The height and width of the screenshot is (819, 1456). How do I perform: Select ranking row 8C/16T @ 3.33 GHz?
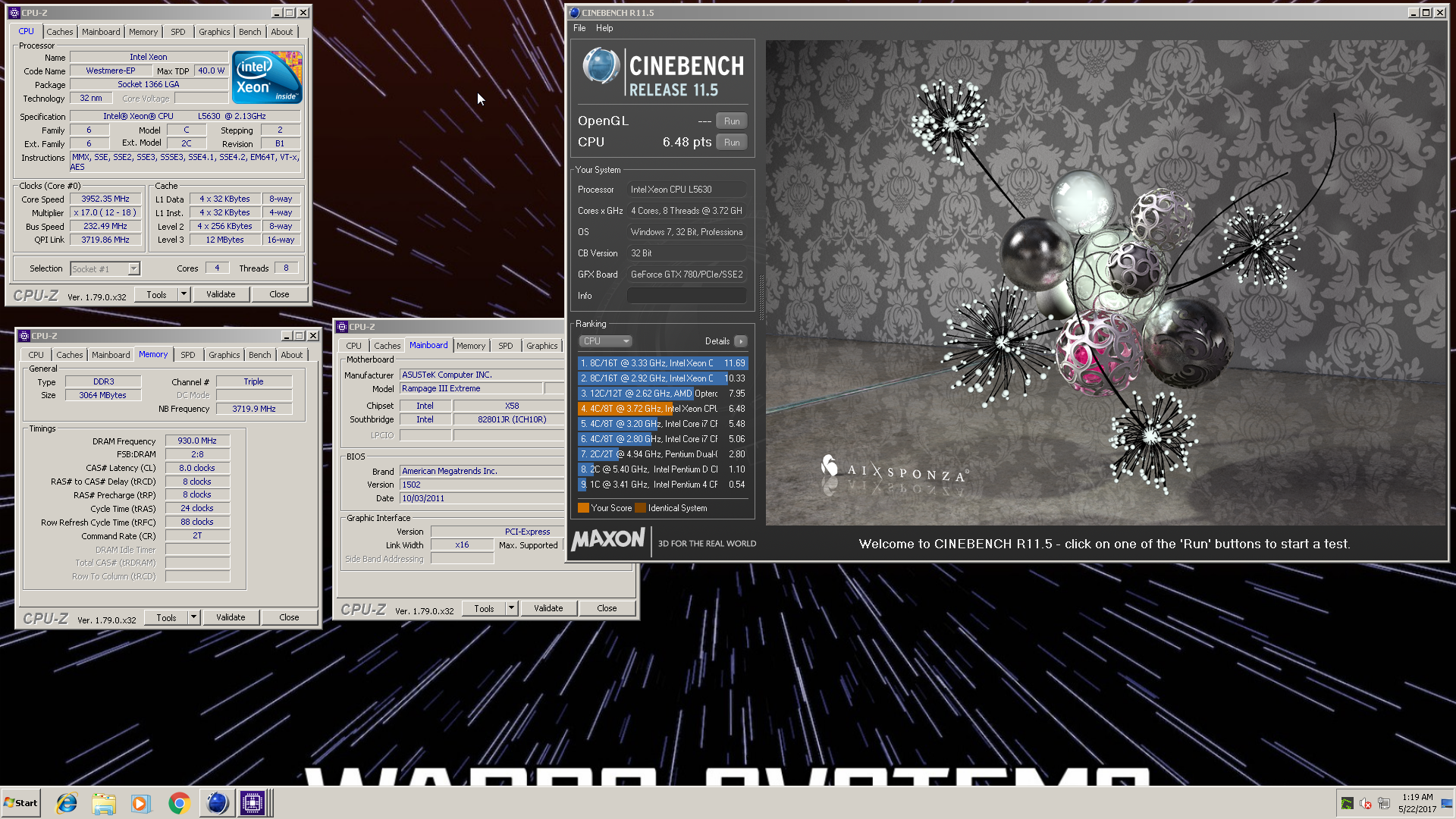663,363
